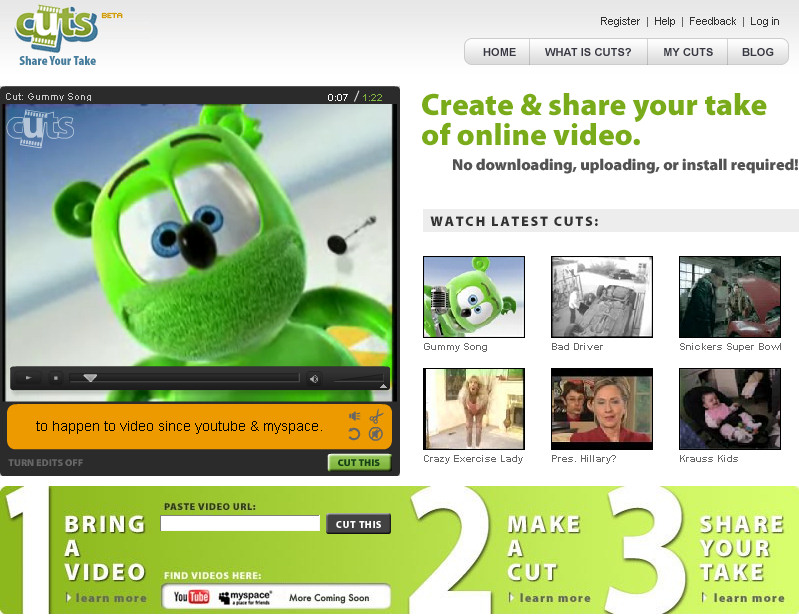
Task: Click the Pres. Hillary? caption text
Action: point(583,459)
